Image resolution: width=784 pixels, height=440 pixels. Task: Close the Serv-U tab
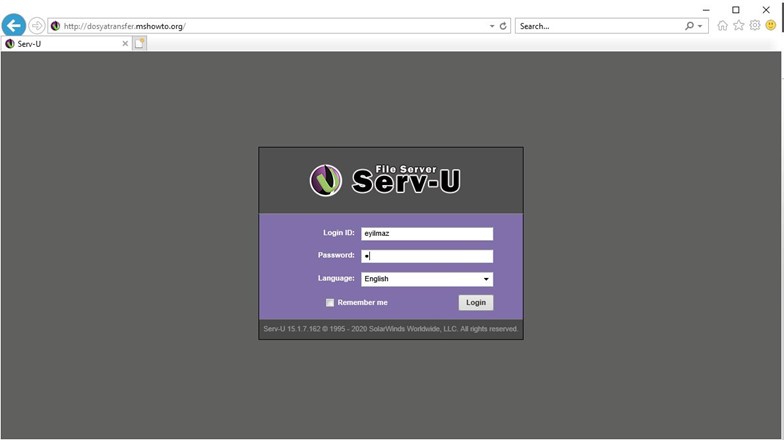[x=125, y=44]
